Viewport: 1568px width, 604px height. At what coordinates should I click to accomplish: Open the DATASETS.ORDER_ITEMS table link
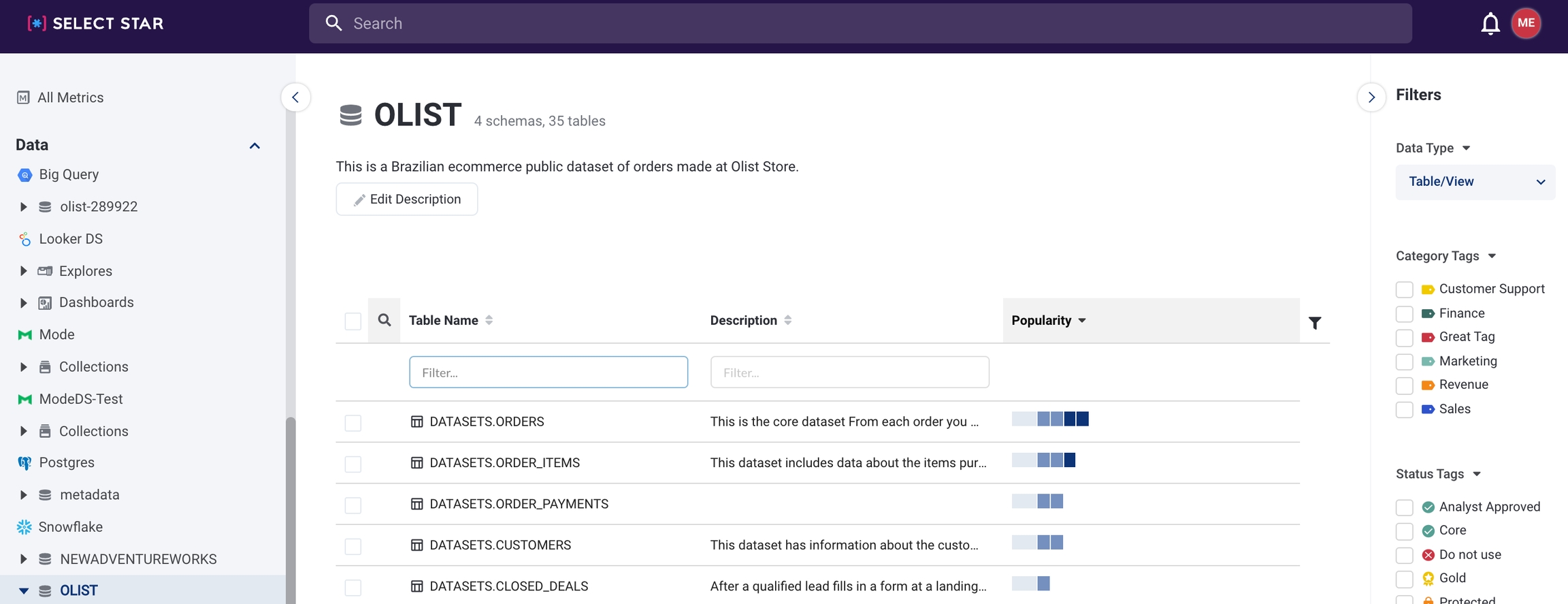coord(504,463)
